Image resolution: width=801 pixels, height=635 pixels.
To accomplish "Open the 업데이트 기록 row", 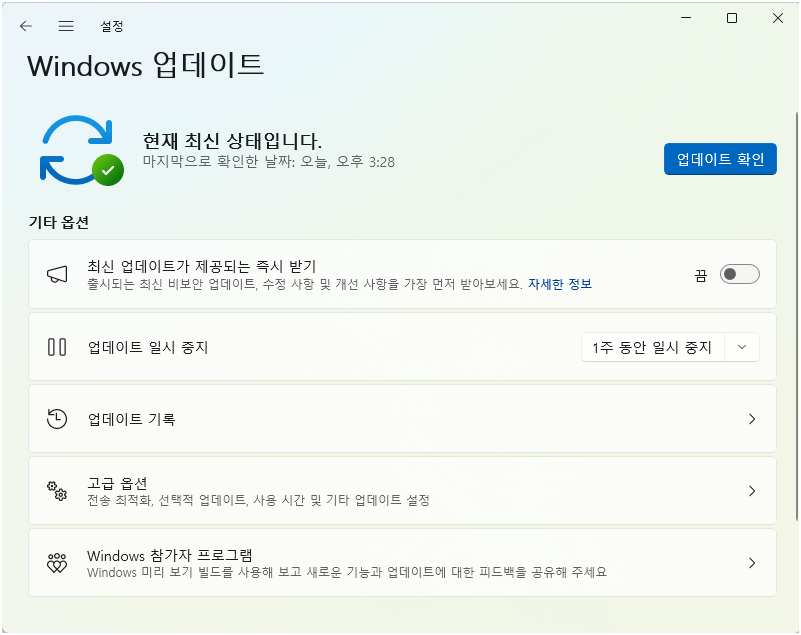I will coord(403,419).
